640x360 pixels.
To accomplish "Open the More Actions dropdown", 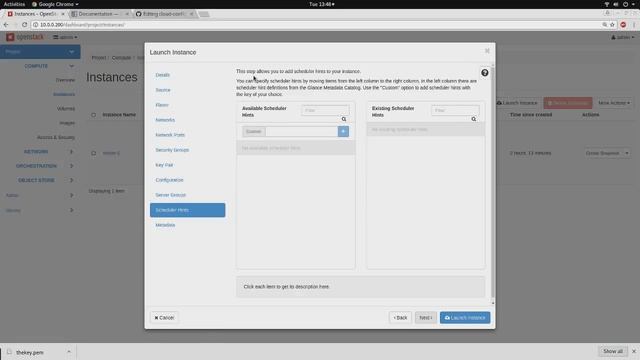I will (614, 103).
